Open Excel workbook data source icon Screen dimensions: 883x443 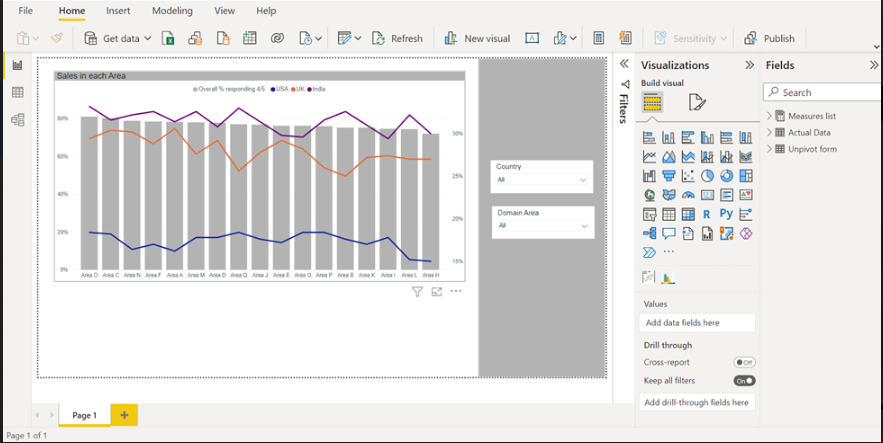coord(168,38)
